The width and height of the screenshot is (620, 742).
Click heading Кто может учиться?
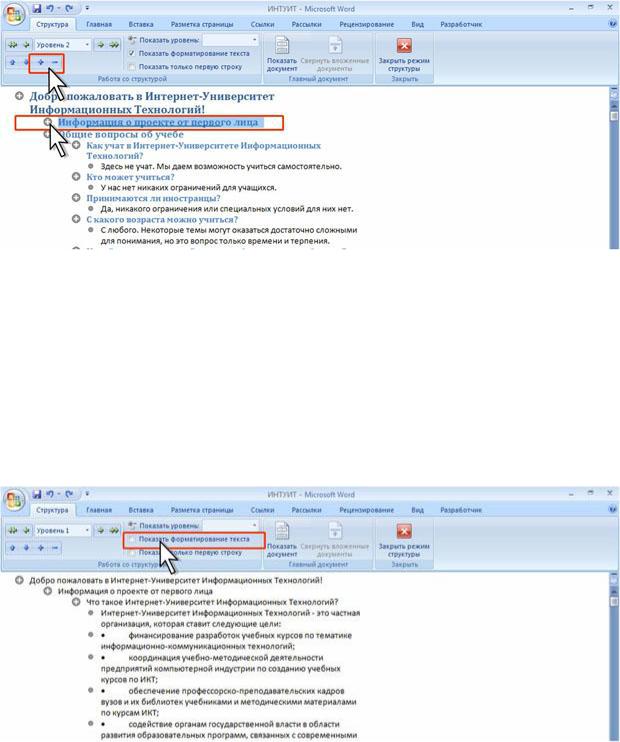pos(130,177)
